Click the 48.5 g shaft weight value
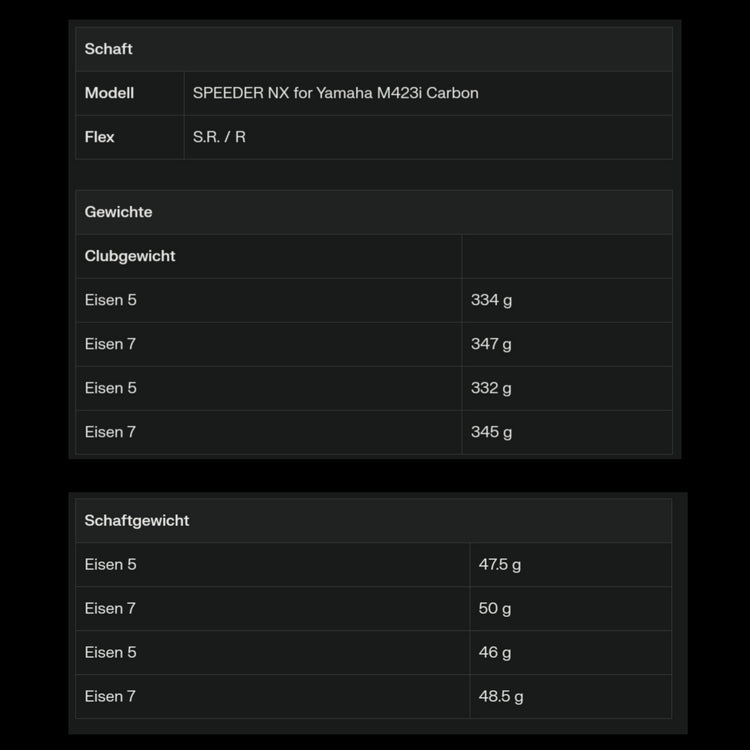The height and width of the screenshot is (750, 750). (x=501, y=696)
